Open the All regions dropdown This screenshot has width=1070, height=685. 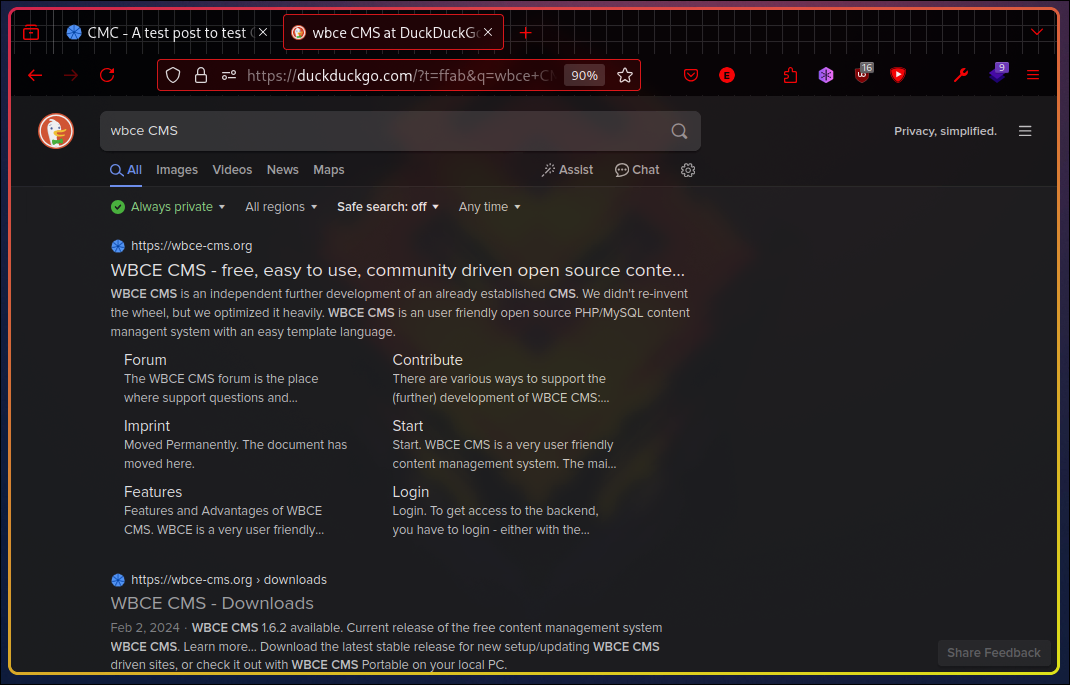click(281, 207)
